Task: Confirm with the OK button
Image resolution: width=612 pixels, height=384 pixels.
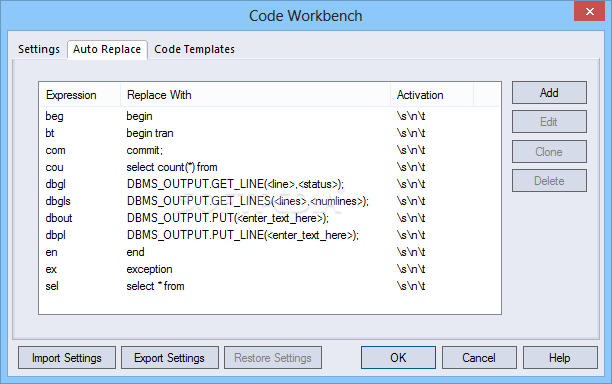Action: tap(398, 357)
